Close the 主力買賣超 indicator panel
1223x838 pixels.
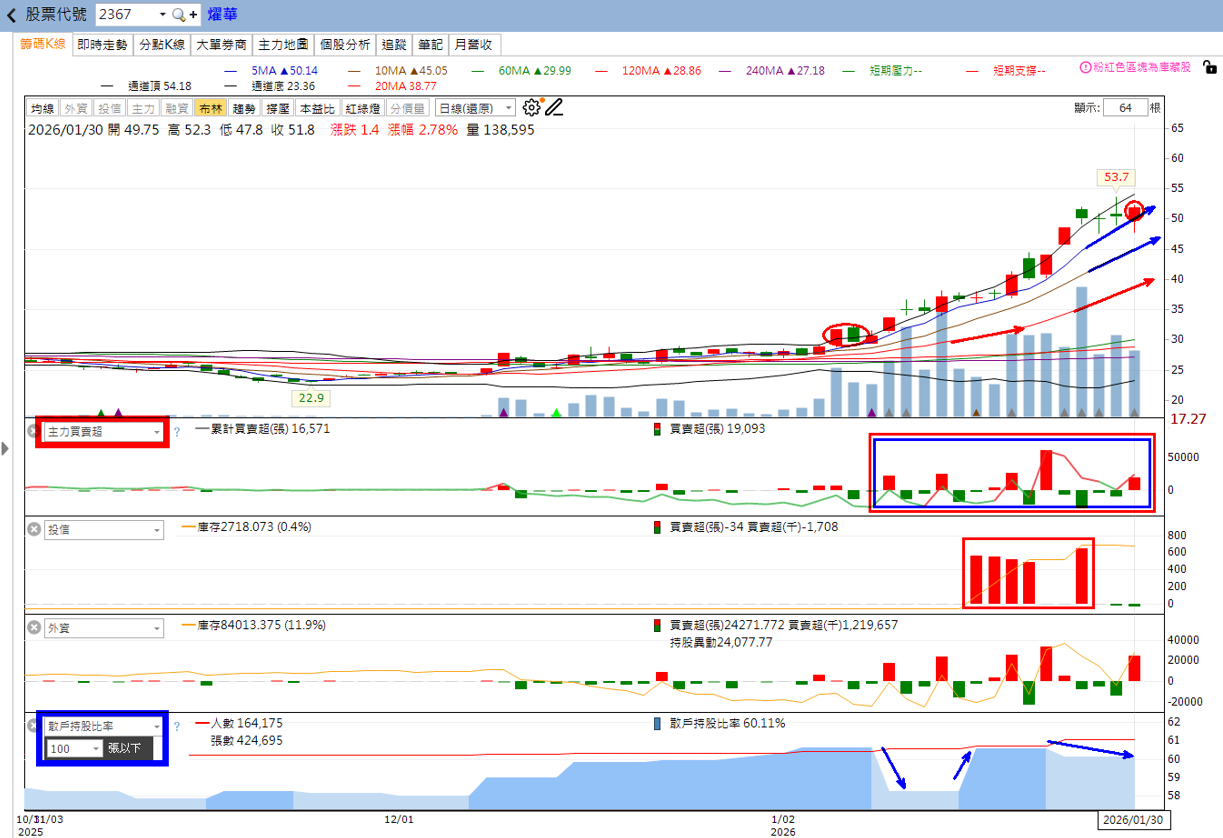point(33,431)
